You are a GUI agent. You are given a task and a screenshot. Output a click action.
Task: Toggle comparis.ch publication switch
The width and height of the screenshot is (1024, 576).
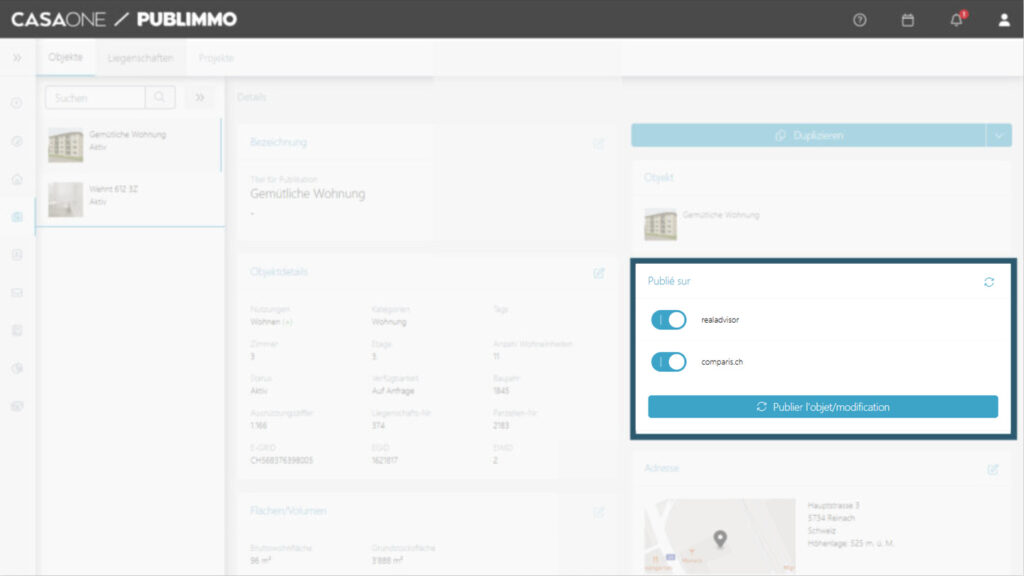coord(669,362)
